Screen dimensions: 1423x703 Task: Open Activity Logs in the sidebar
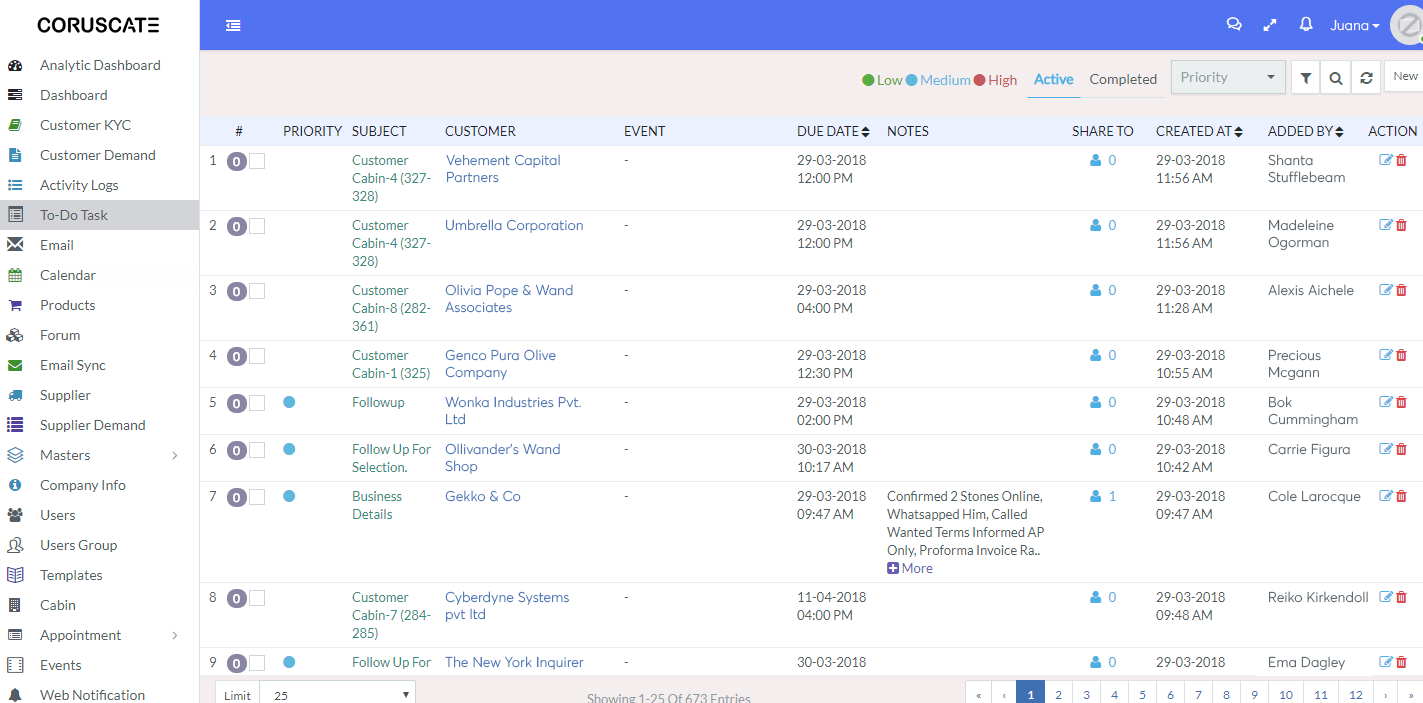[x=79, y=185]
